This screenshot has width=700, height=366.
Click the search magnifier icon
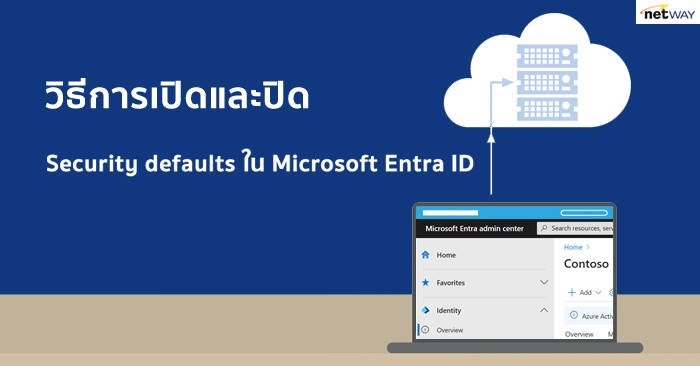pos(544,228)
